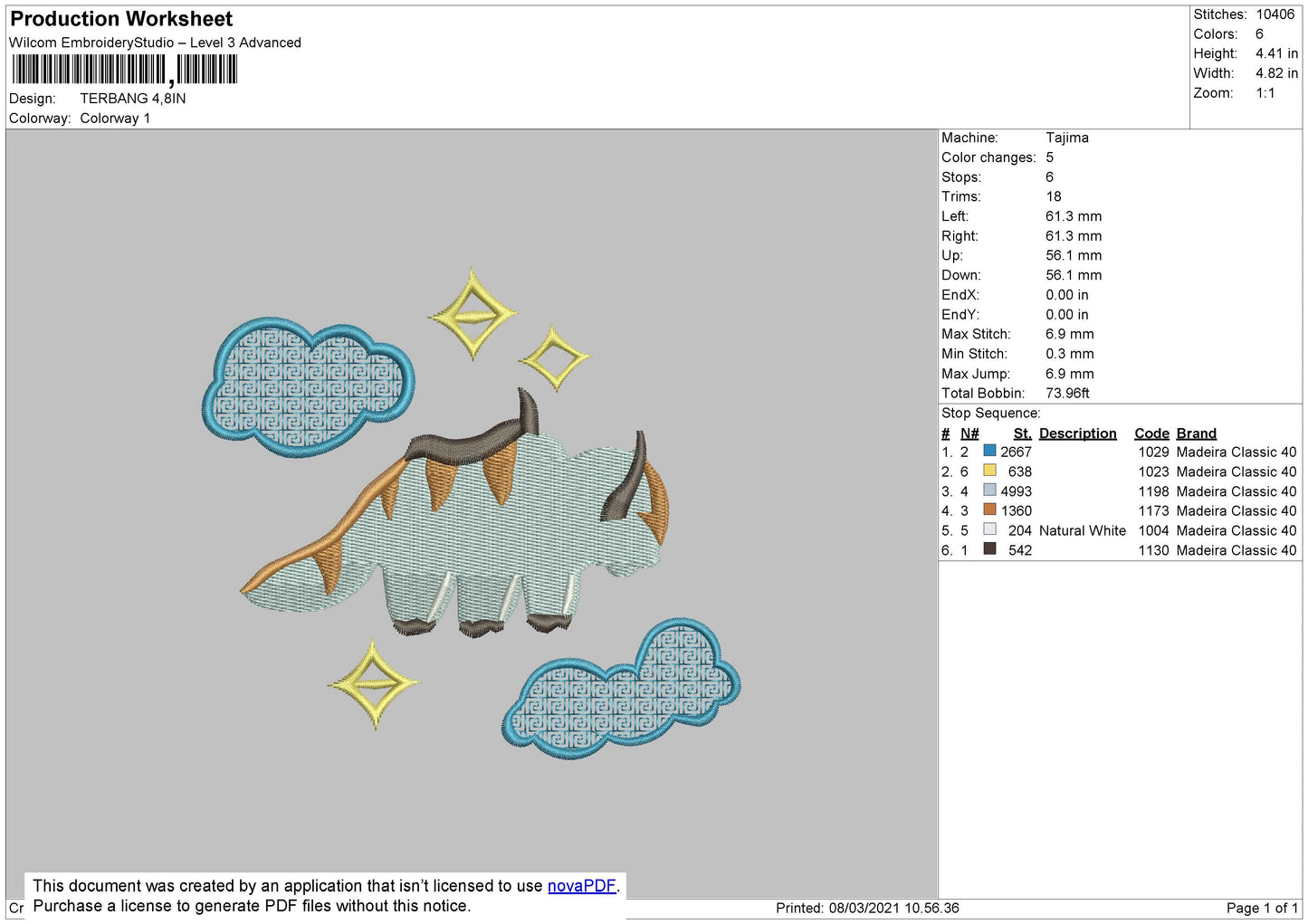Screen dimensions: 1308x924
Task: Click the blue 1029 thread color swatch
Action: [x=989, y=451]
